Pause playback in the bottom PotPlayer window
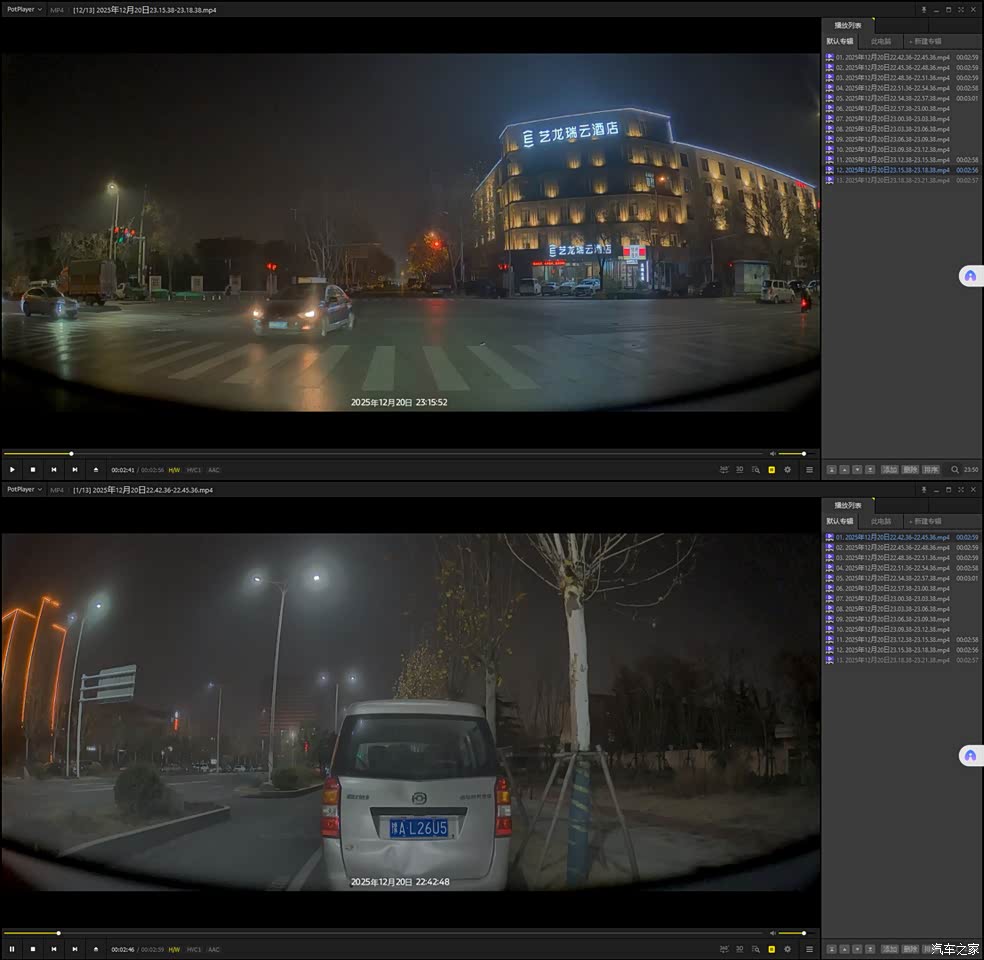Image resolution: width=984 pixels, height=960 pixels. (12, 949)
